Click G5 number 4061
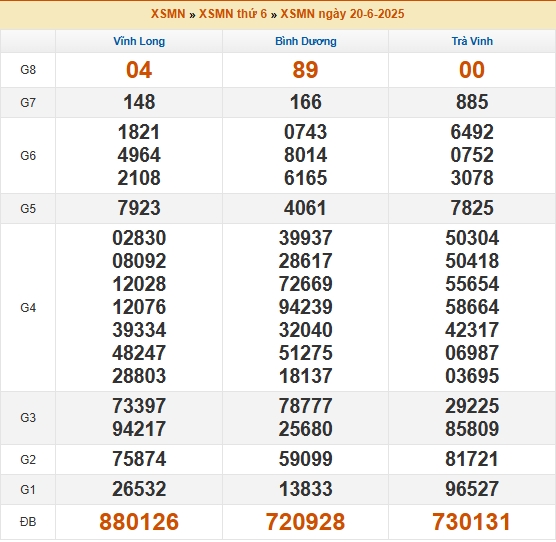The height and width of the screenshot is (542, 556). click(305, 208)
